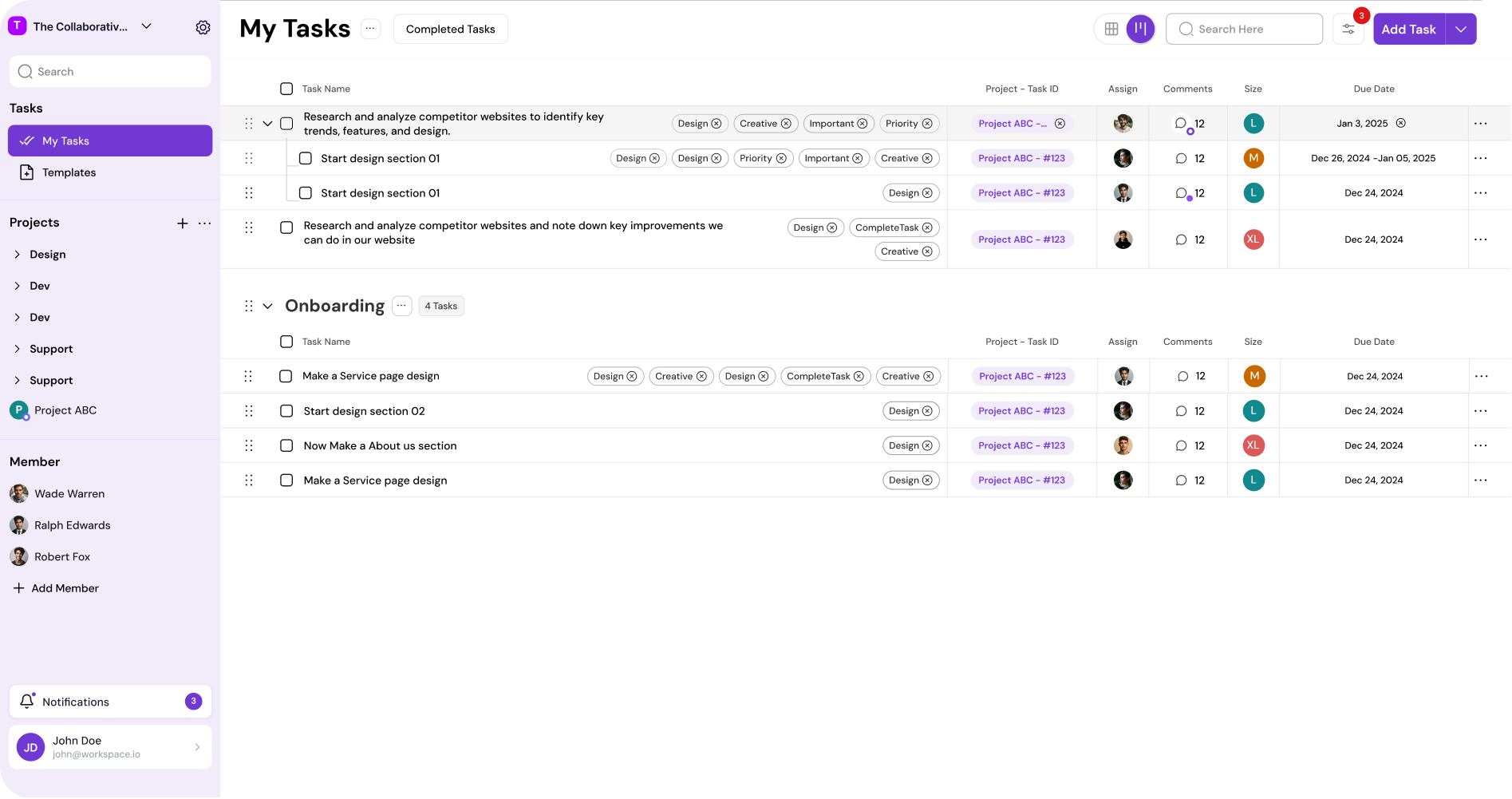Click the M size badge on Make a Service page design
This screenshot has width=1512, height=799.
[1254, 377]
